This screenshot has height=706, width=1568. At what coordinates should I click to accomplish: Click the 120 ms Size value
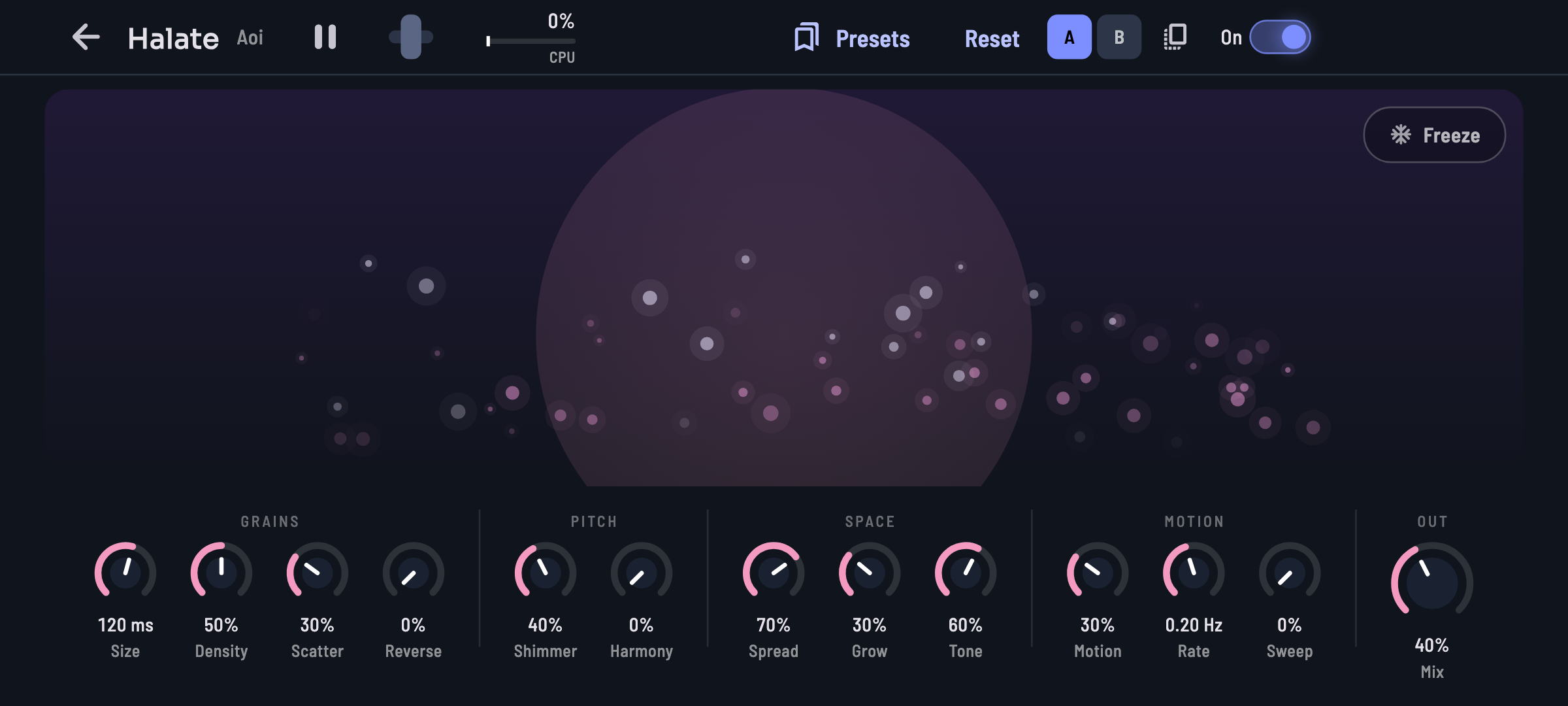[x=125, y=625]
